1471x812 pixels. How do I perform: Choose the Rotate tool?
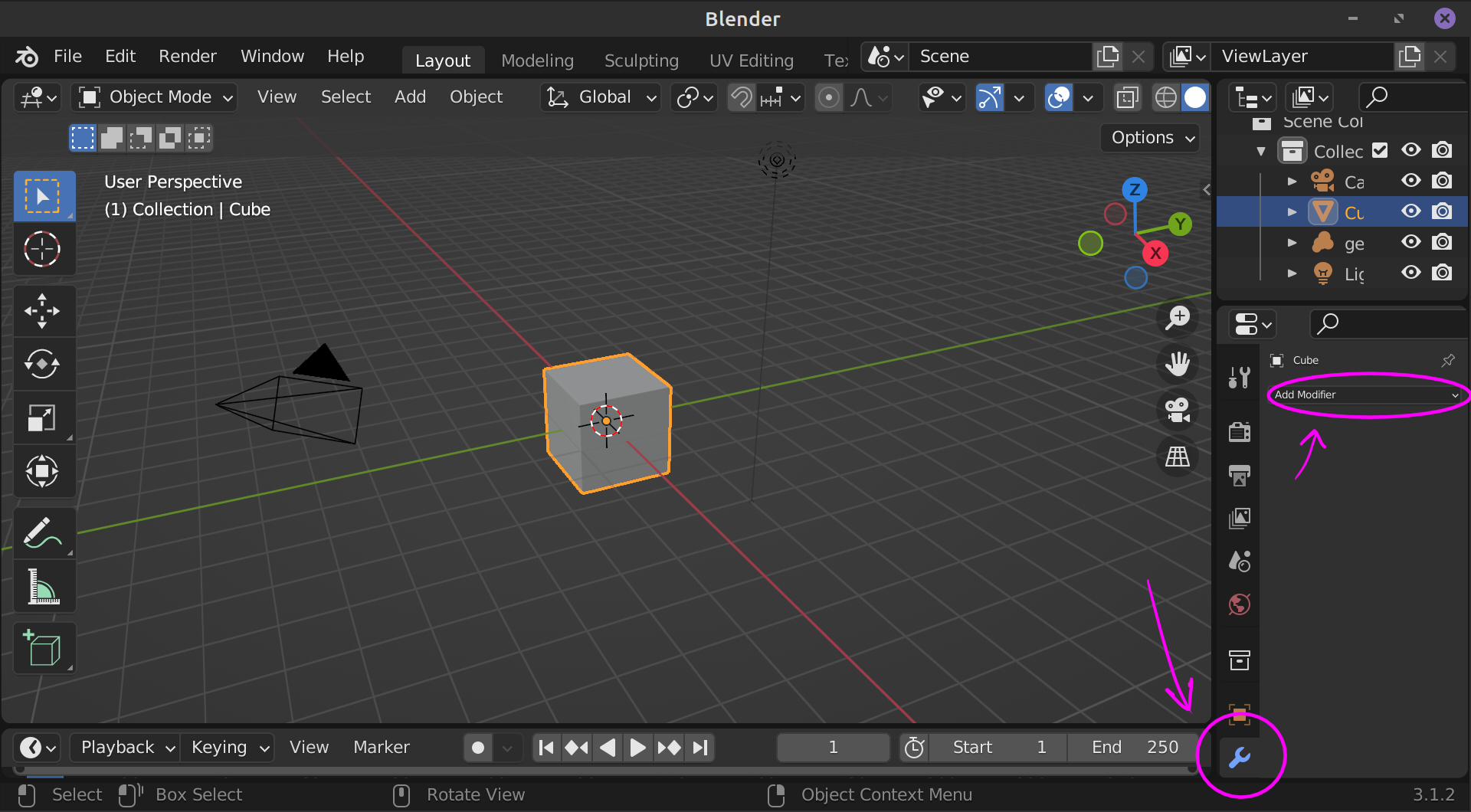(x=44, y=365)
